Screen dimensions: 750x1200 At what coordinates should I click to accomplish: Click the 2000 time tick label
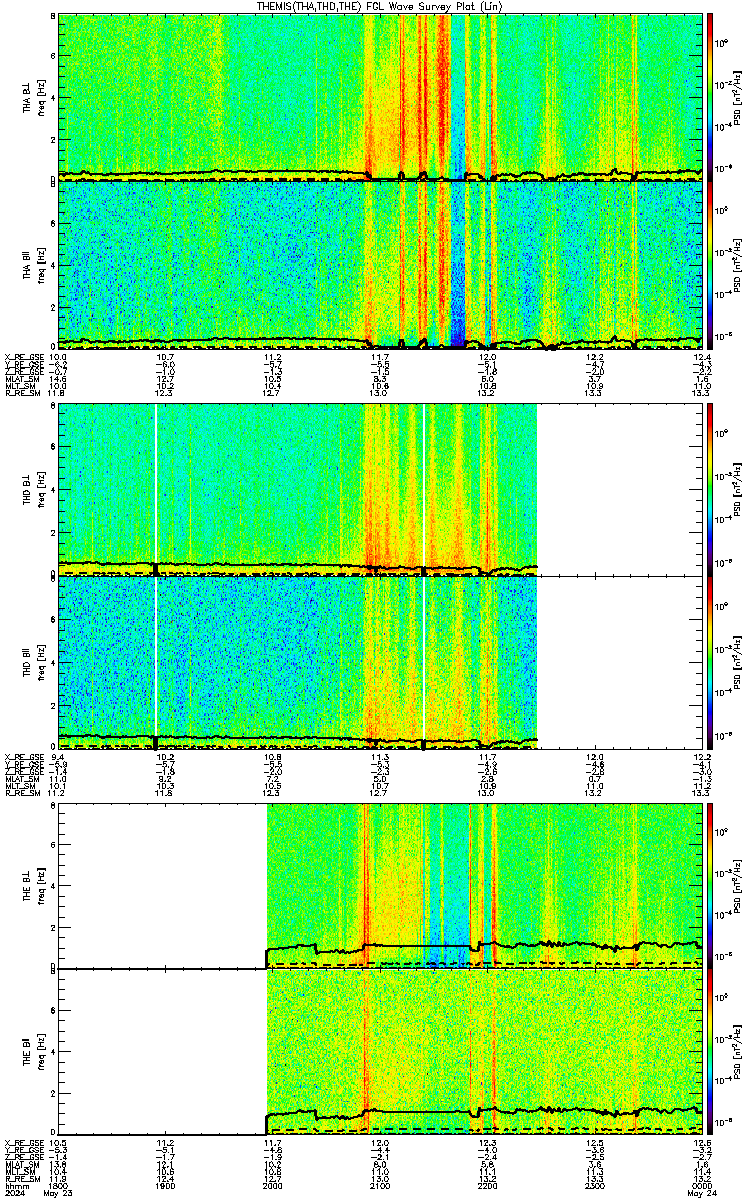[273, 1184]
